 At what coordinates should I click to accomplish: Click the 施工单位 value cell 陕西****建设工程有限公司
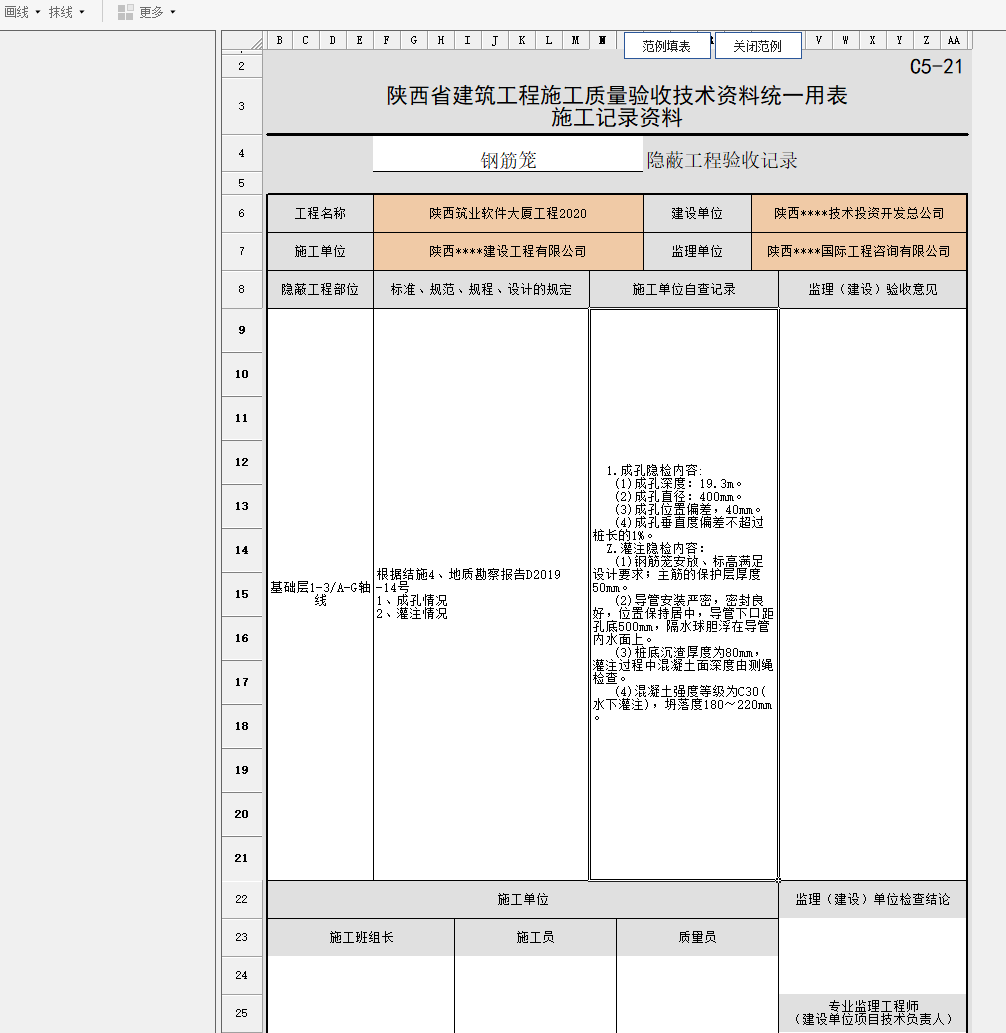point(508,251)
